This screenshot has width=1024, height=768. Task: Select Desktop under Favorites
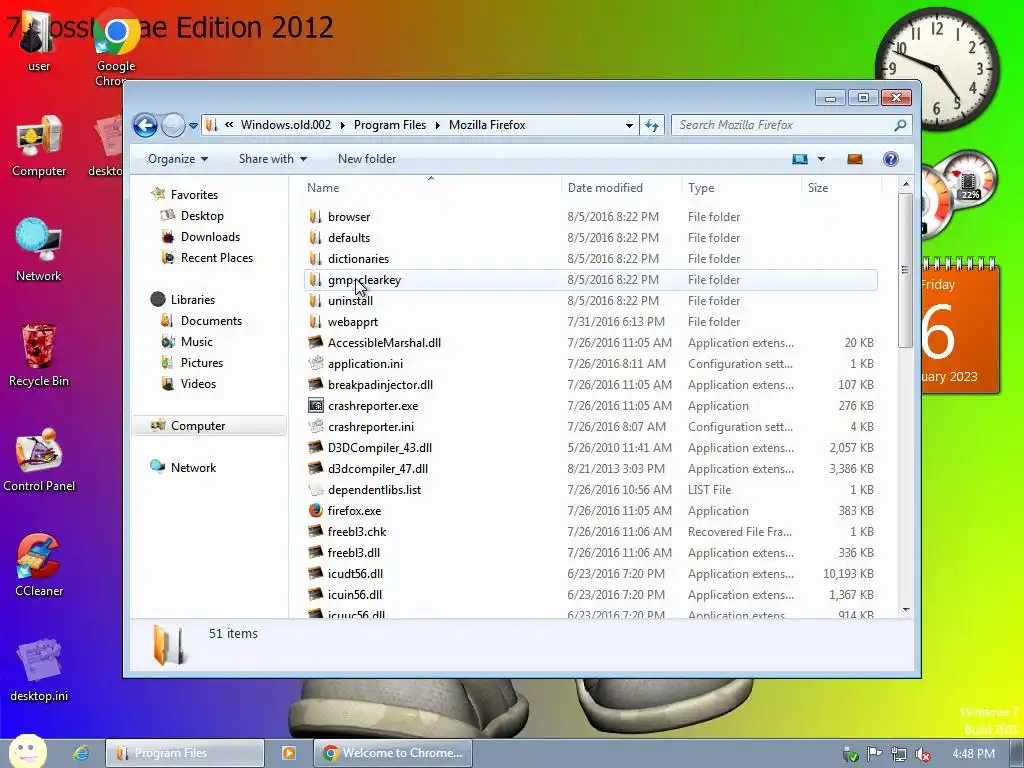point(202,216)
